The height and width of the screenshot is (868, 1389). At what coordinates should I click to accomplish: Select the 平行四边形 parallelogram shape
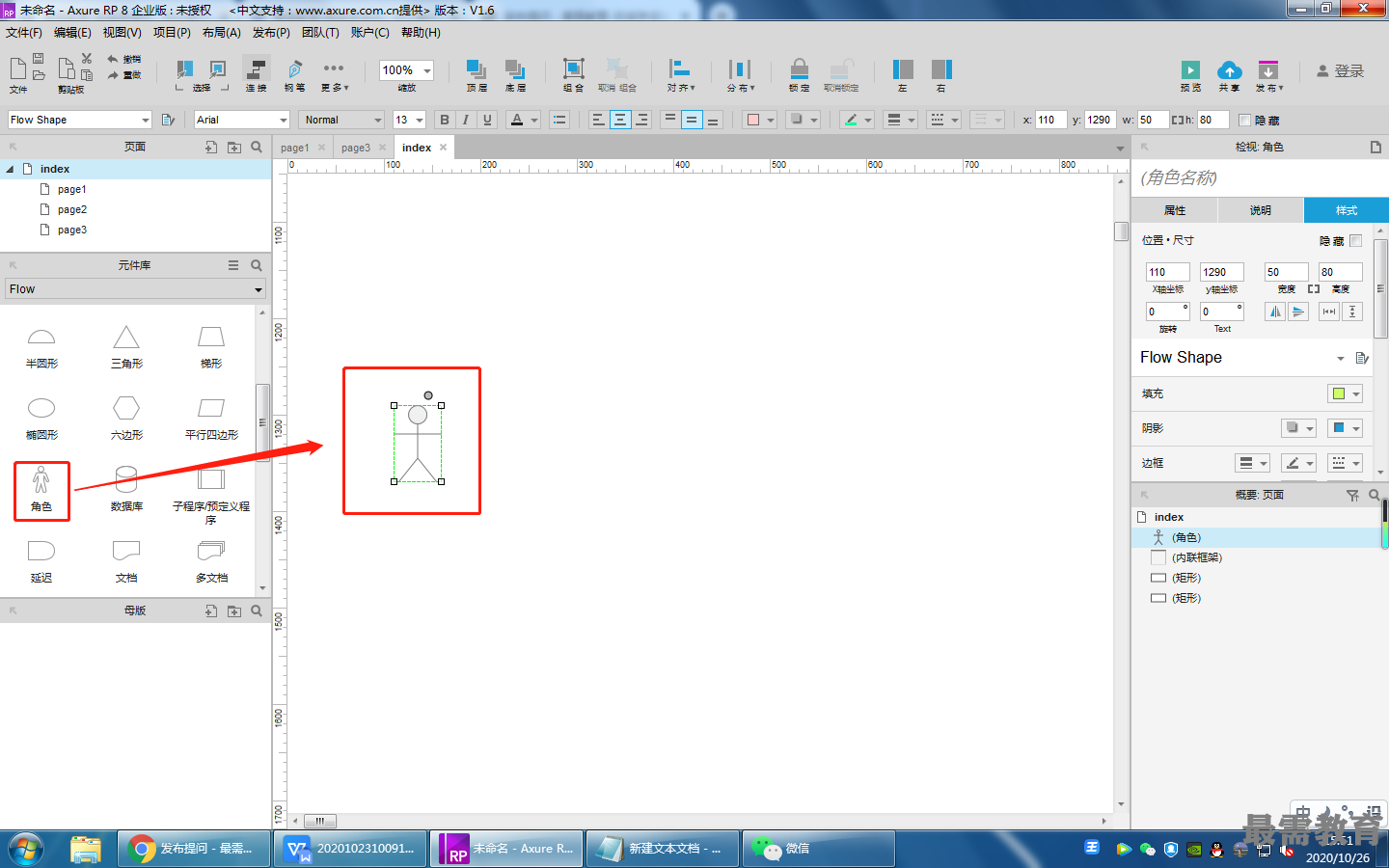pos(211,419)
